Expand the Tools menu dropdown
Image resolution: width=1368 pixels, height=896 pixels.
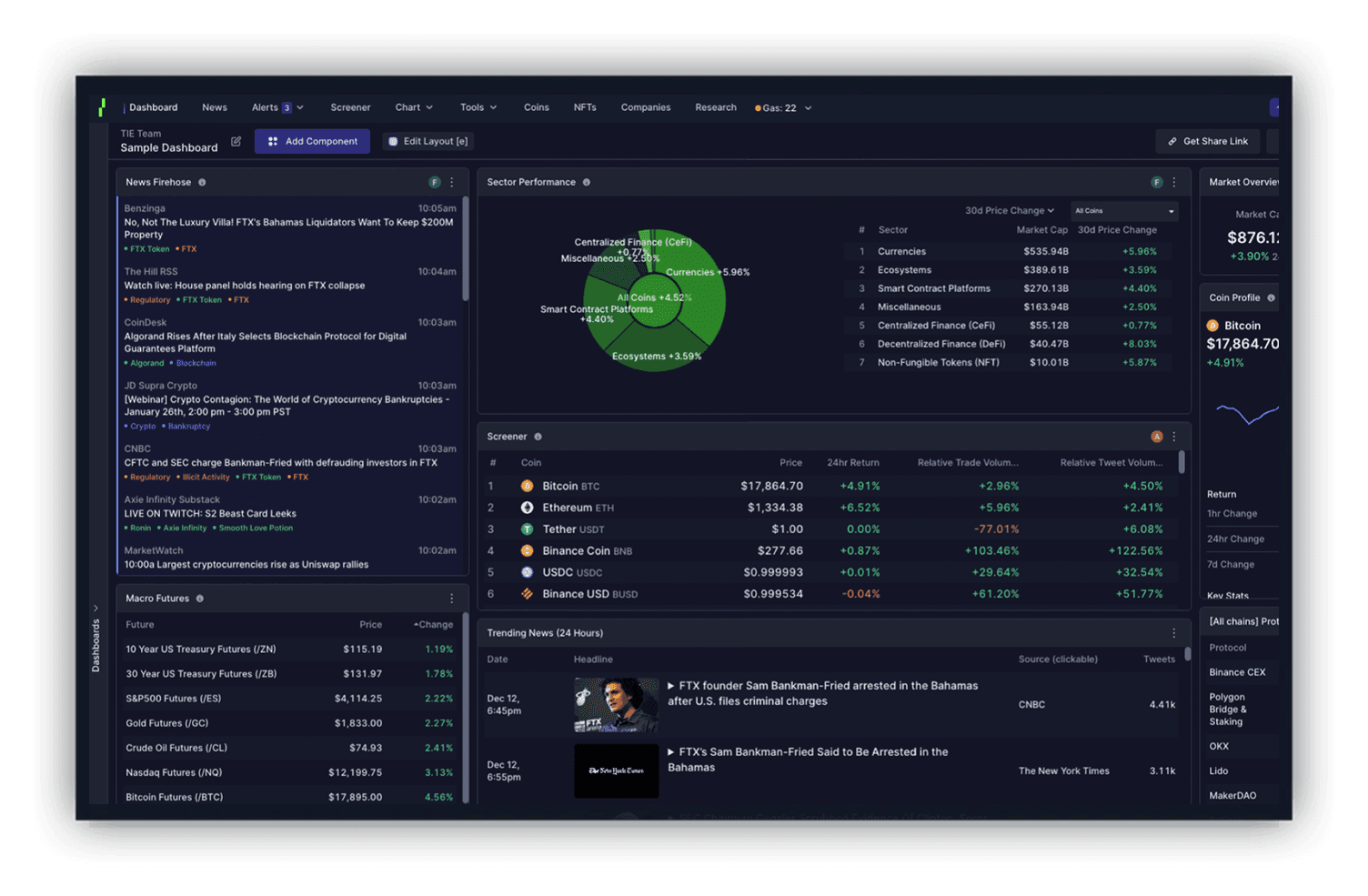[494, 107]
